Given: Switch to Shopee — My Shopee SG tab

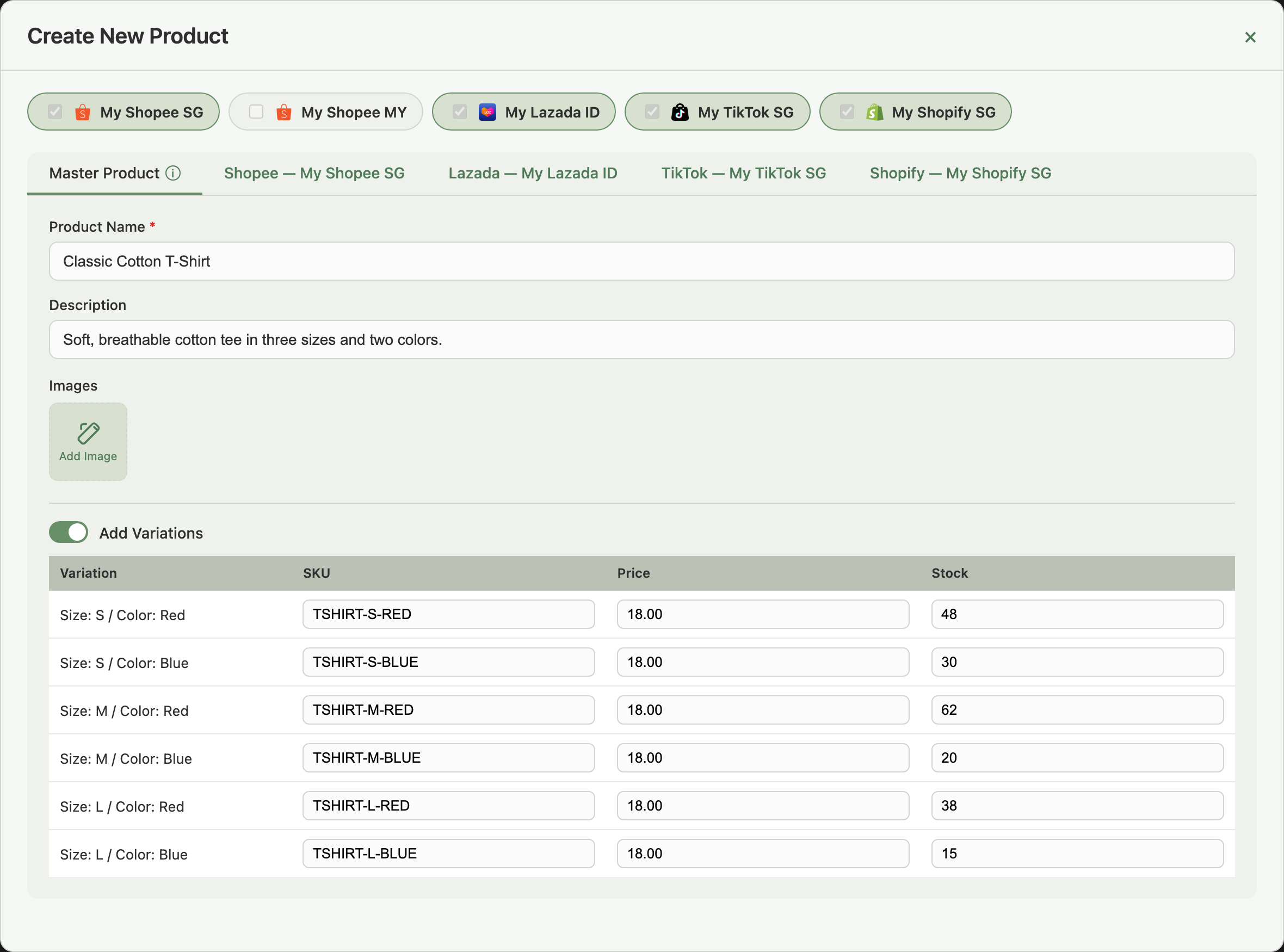Looking at the screenshot, I should click(314, 174).
